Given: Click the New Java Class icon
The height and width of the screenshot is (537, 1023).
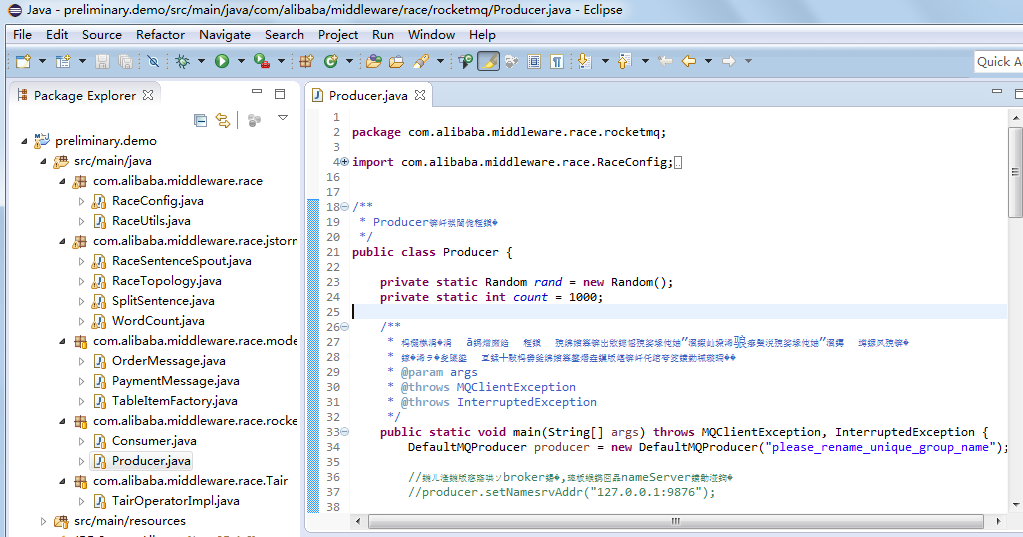Looking at the screenshot, I should [331, 61].
